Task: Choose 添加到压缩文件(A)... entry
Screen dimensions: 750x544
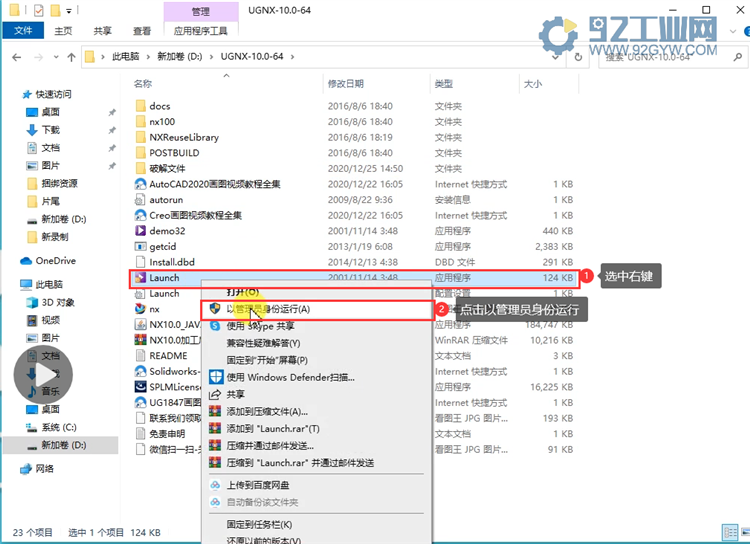Action: pos(317,411)
